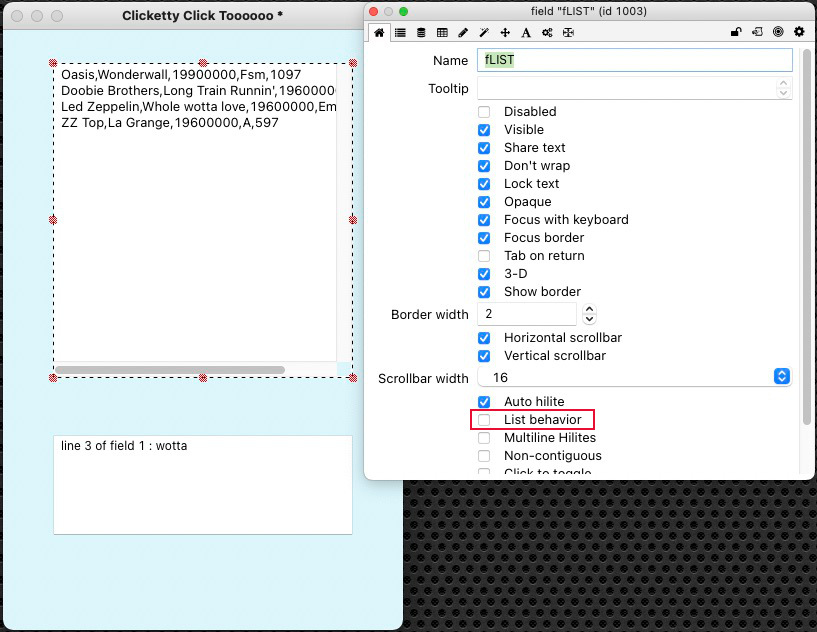Open the Scrollbar width dropdown
The image size is (817, 632).
point(782,377)
